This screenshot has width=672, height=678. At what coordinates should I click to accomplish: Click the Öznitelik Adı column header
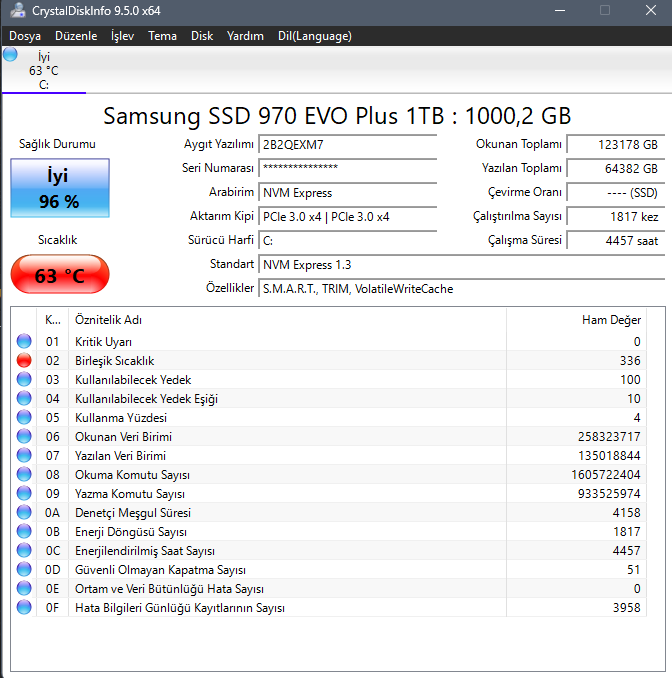pyautogui.click(x=287, y=320)
